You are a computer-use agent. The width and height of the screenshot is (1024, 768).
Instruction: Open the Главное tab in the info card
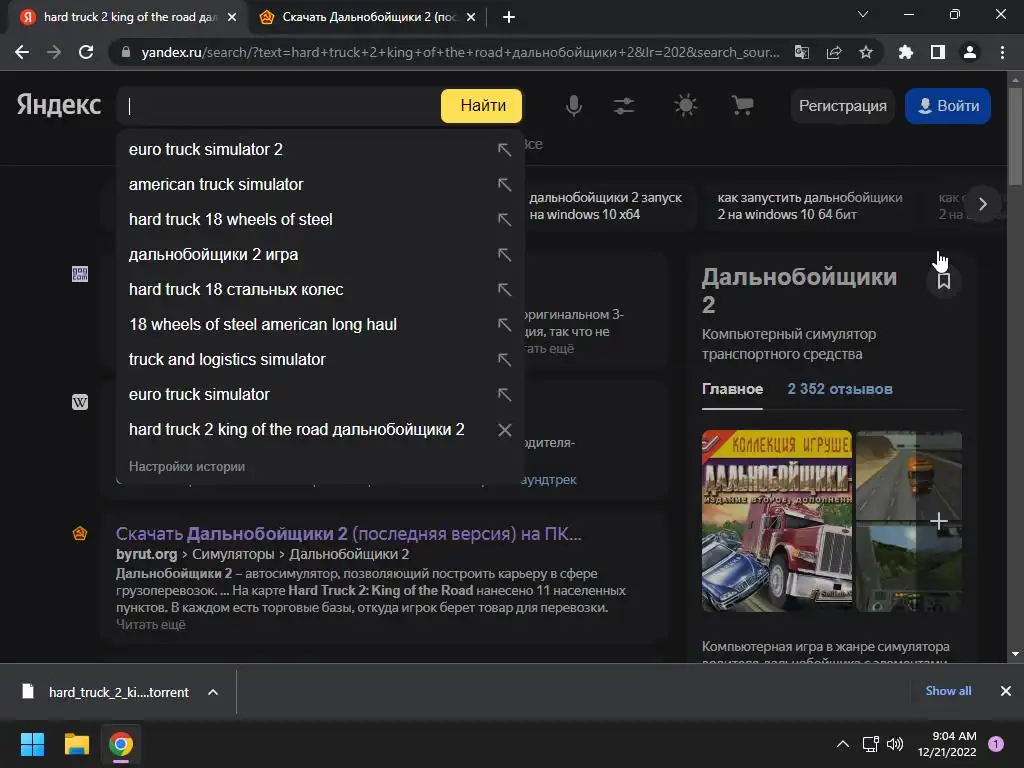coord(732,389)
